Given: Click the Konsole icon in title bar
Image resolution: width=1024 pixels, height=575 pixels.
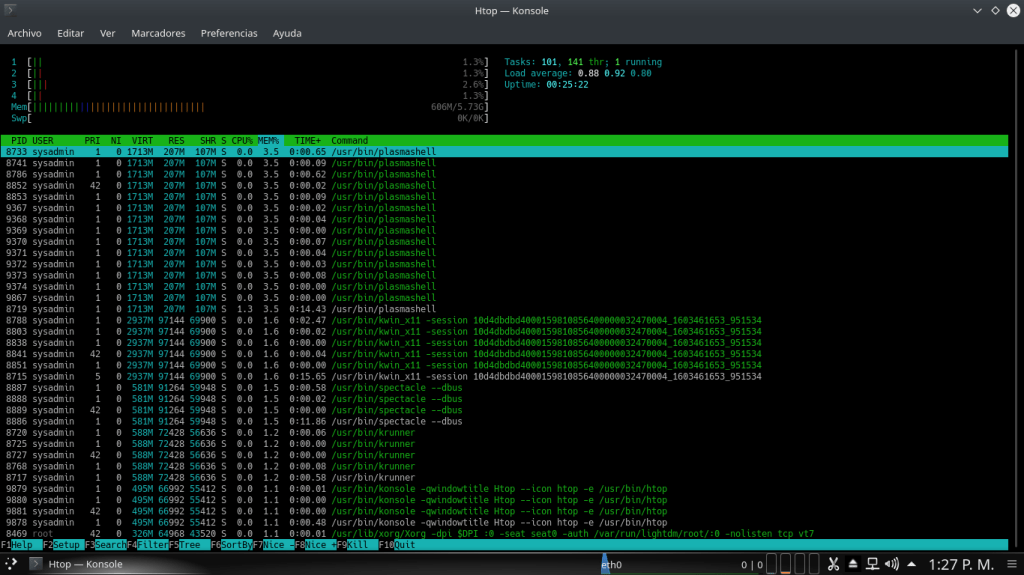Looking at the screenshot, I should tap(12, 10).
